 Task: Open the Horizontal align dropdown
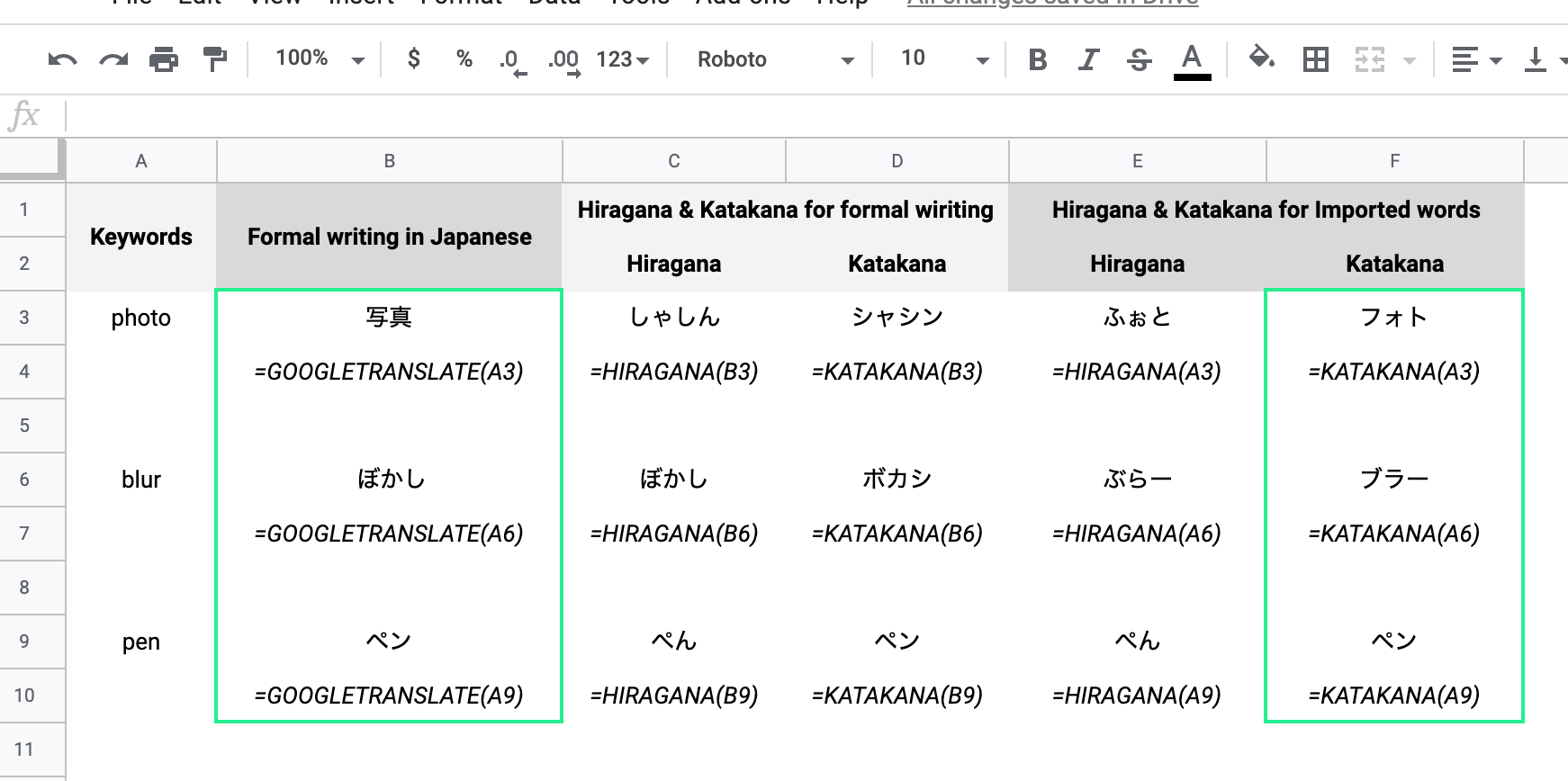(1477, 60)
